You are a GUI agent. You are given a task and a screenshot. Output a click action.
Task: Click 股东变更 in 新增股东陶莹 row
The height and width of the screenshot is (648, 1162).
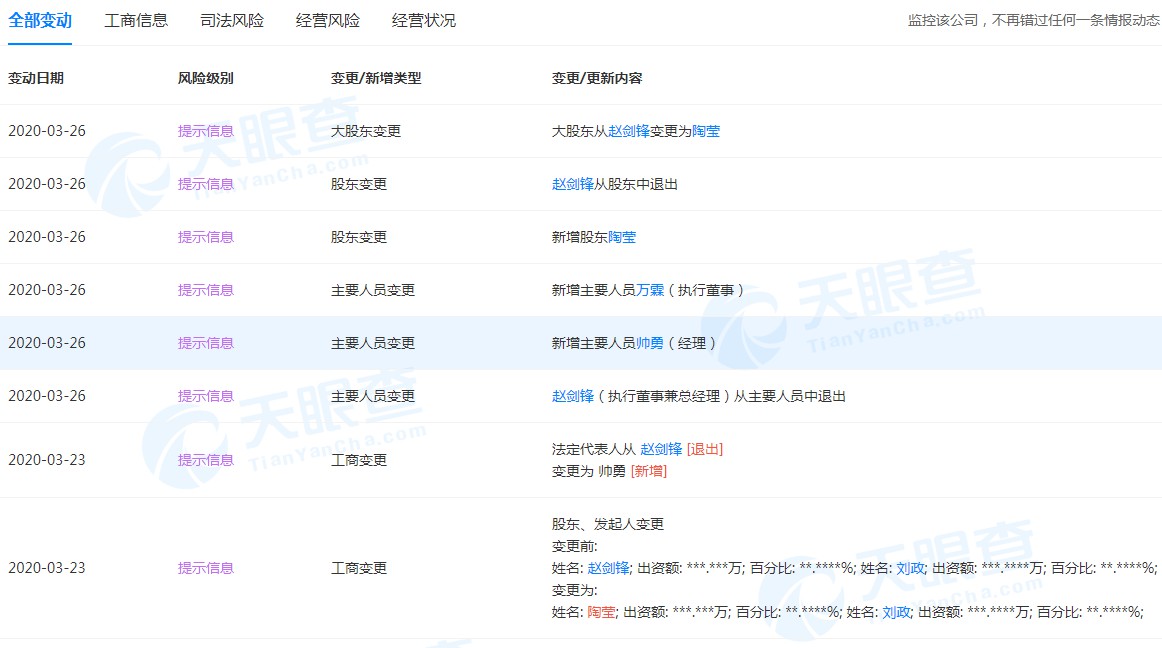pyautogui.click(x=359, y=237)
